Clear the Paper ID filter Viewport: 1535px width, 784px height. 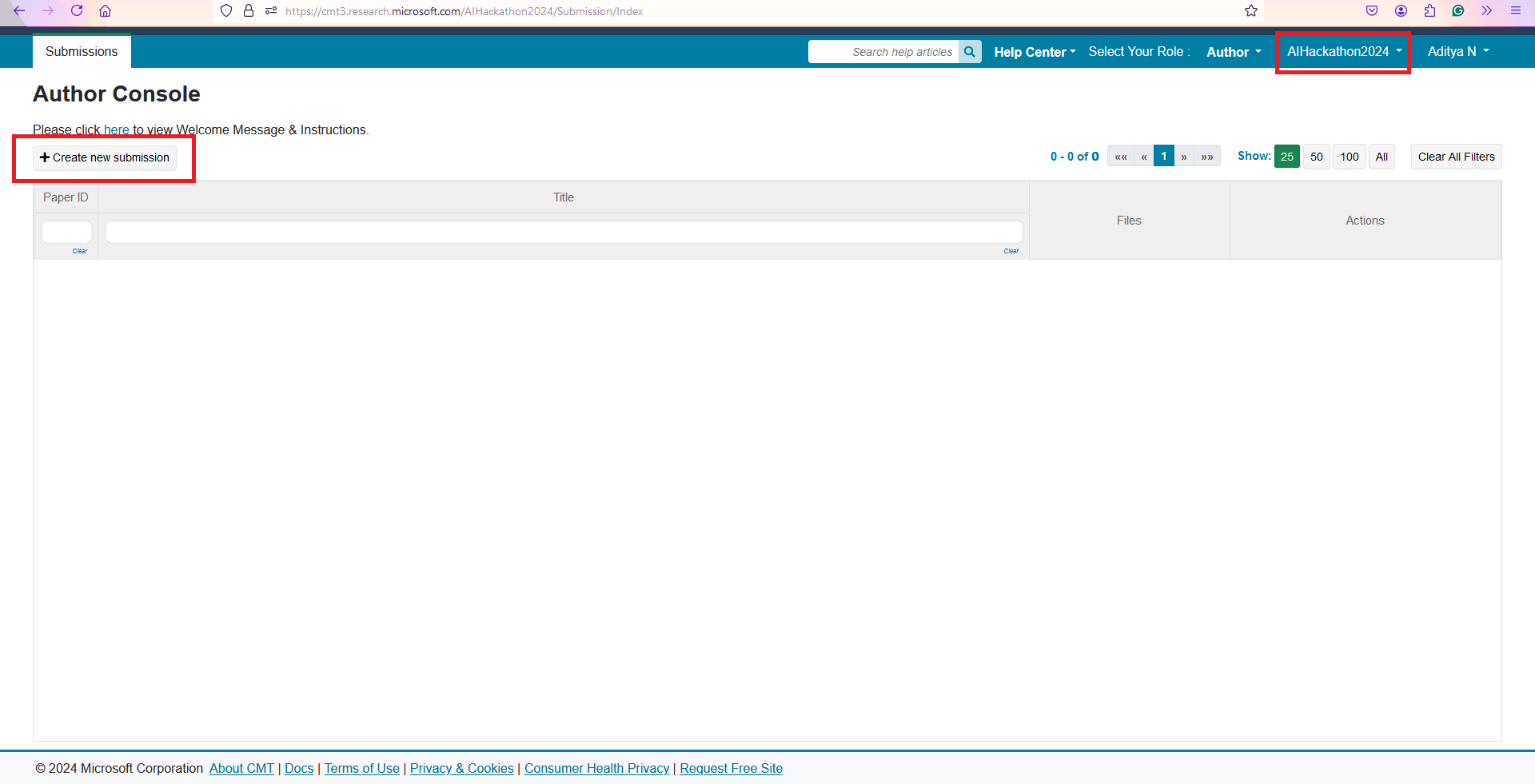(x=80, y=251)
